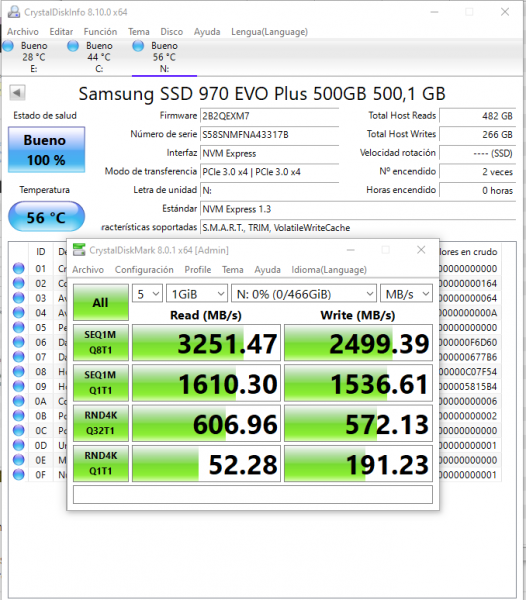The height and width of the screenshot is (600, 526).
Task: Click status orb for attribute ID 0F
Action: [x=18, y=474]
